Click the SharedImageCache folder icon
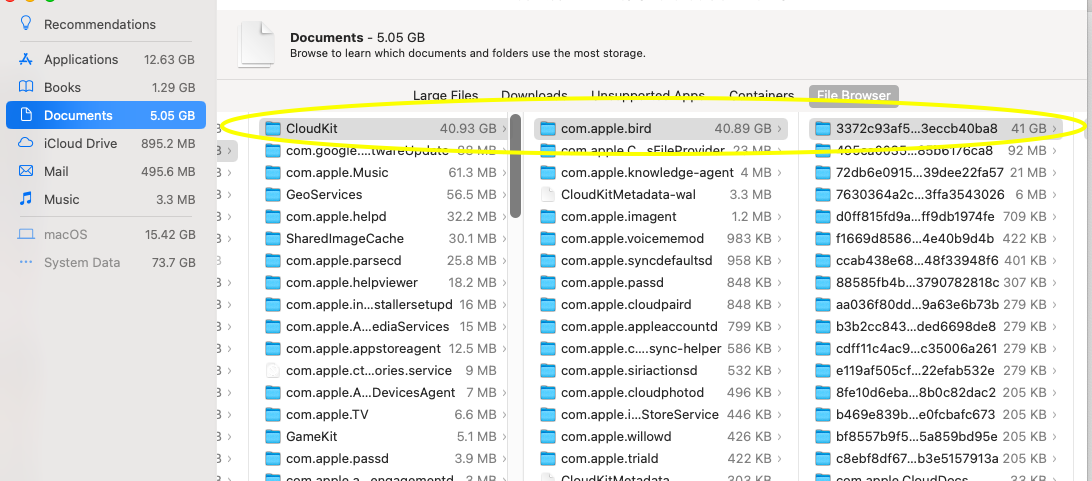1092x481 pixels. coord(273,239)
